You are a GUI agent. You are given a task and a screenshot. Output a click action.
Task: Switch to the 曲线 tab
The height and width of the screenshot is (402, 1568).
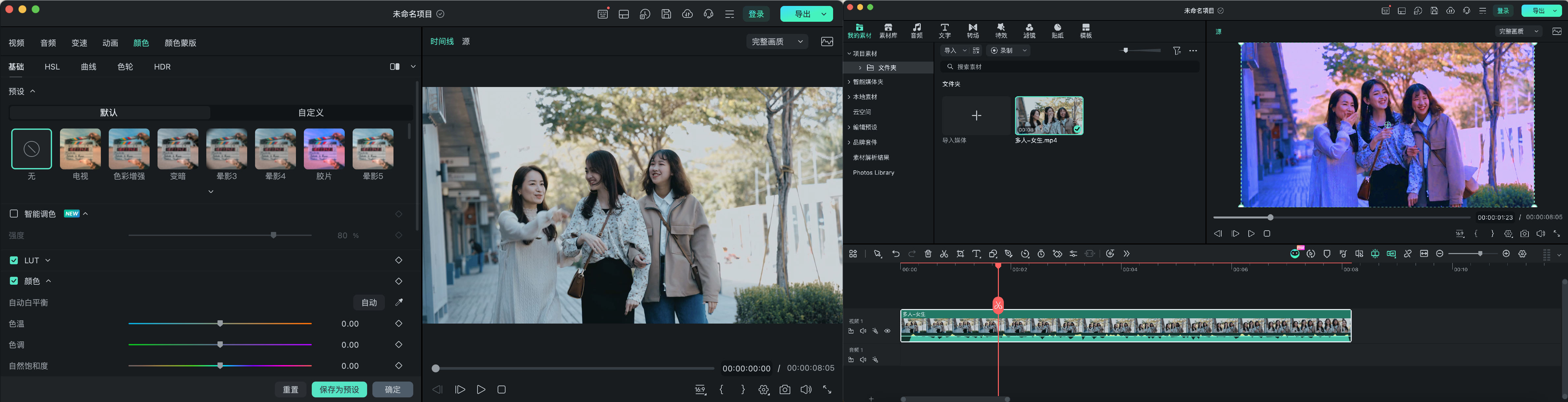(x=89, y=67)
